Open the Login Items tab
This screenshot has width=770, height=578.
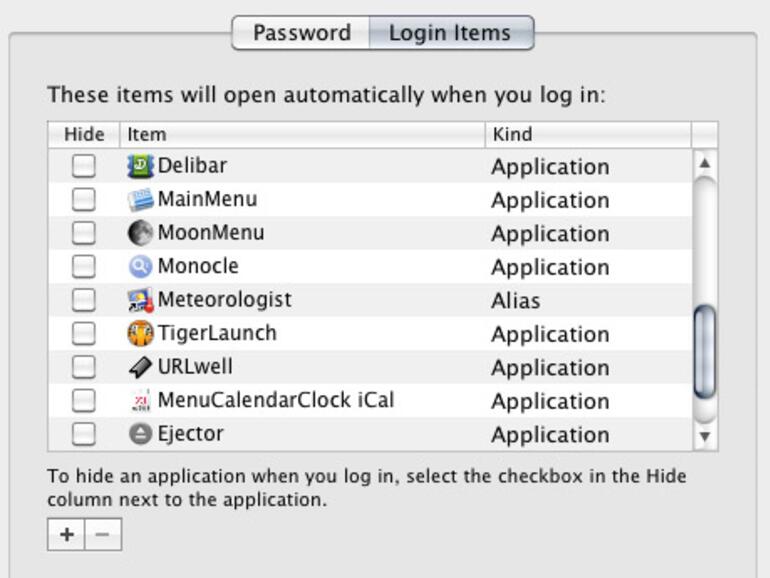tap(450, 33)
